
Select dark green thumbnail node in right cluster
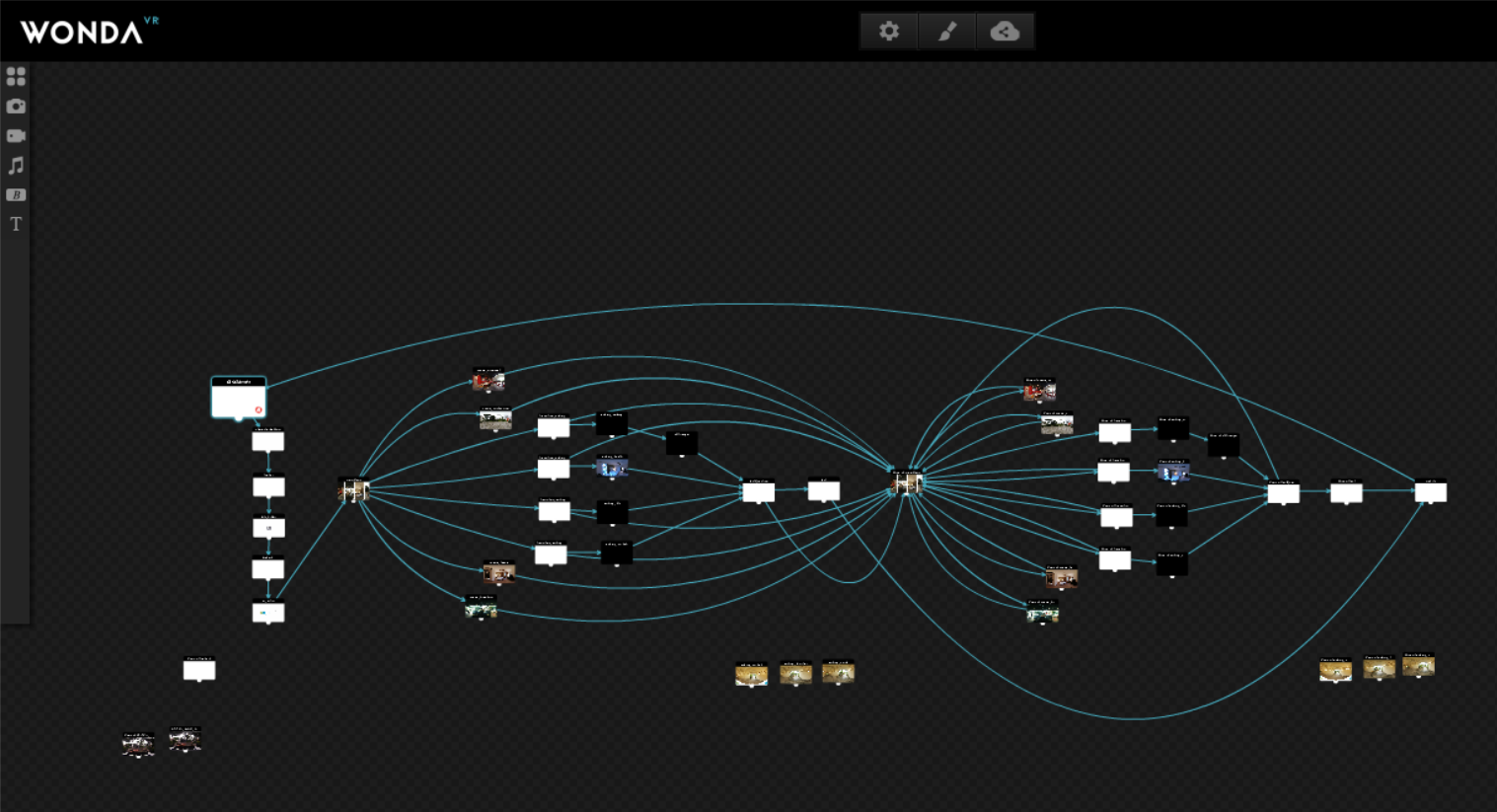tap(1042, 613)
